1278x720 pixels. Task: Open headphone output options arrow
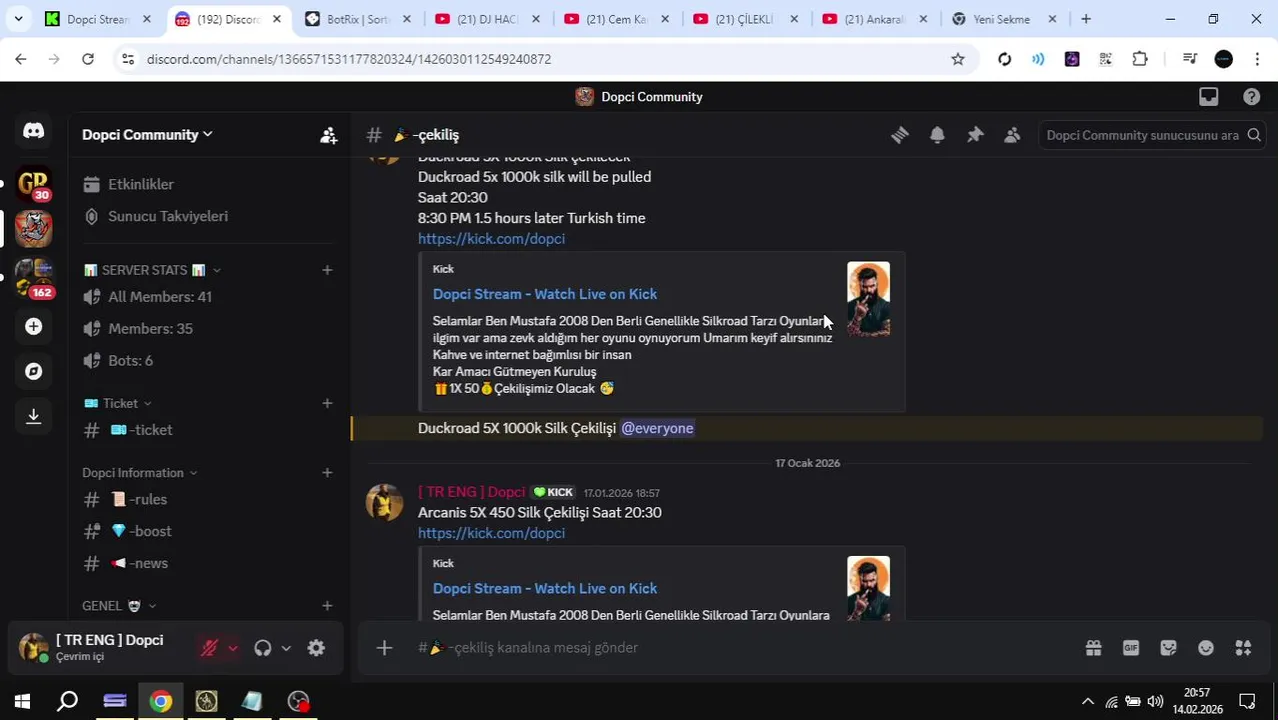[286, 648]
